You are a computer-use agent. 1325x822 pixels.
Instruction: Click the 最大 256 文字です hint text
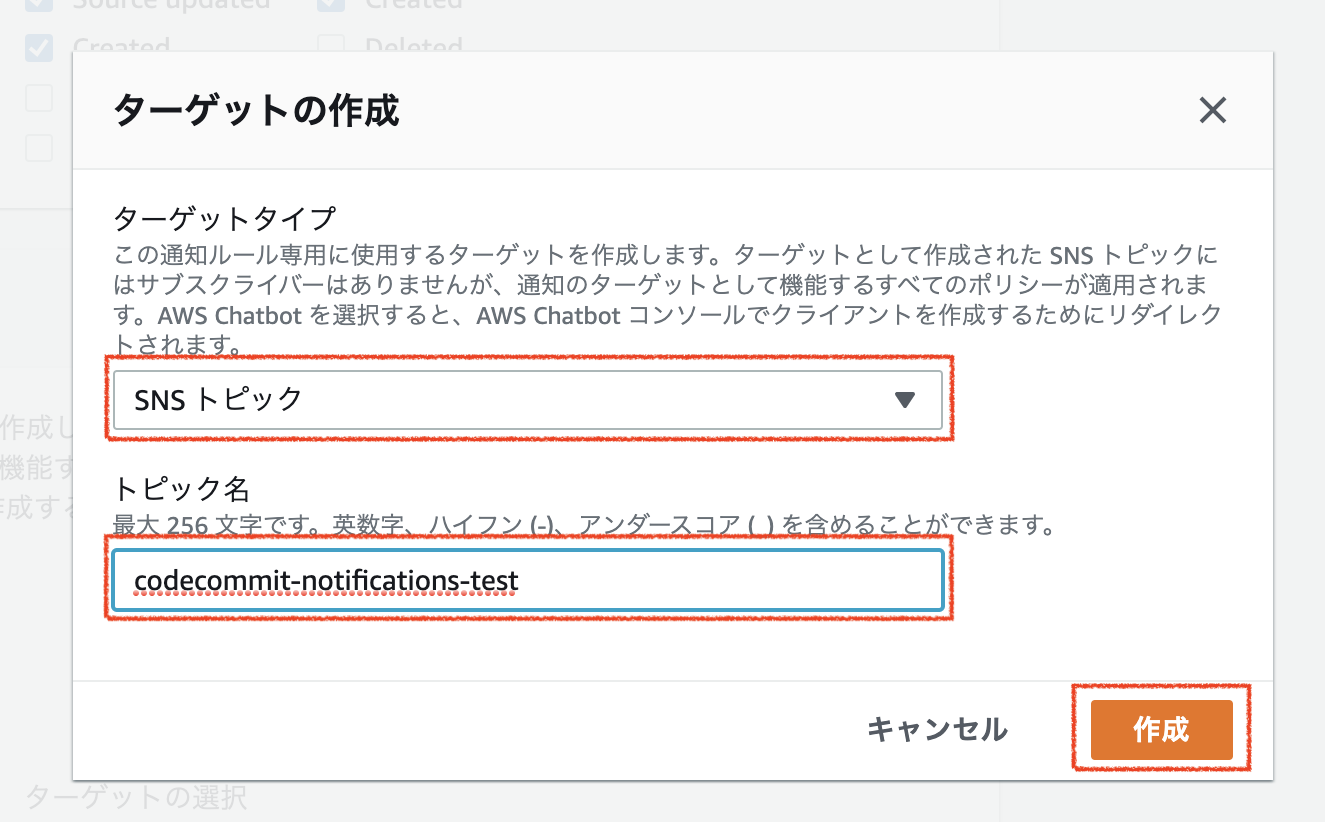point(584,524)
